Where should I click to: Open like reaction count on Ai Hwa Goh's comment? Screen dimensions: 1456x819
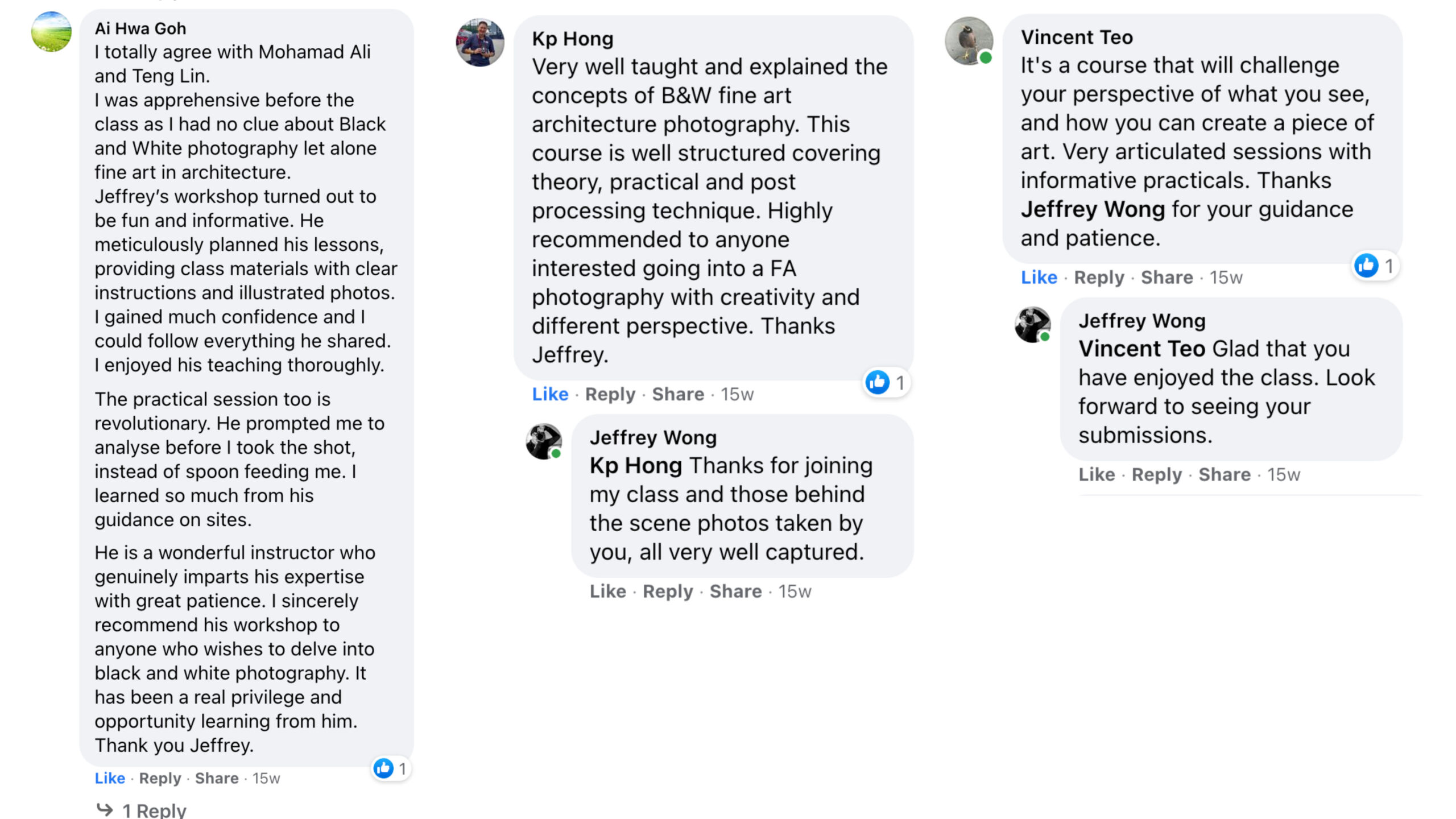[x=391, y=769]
